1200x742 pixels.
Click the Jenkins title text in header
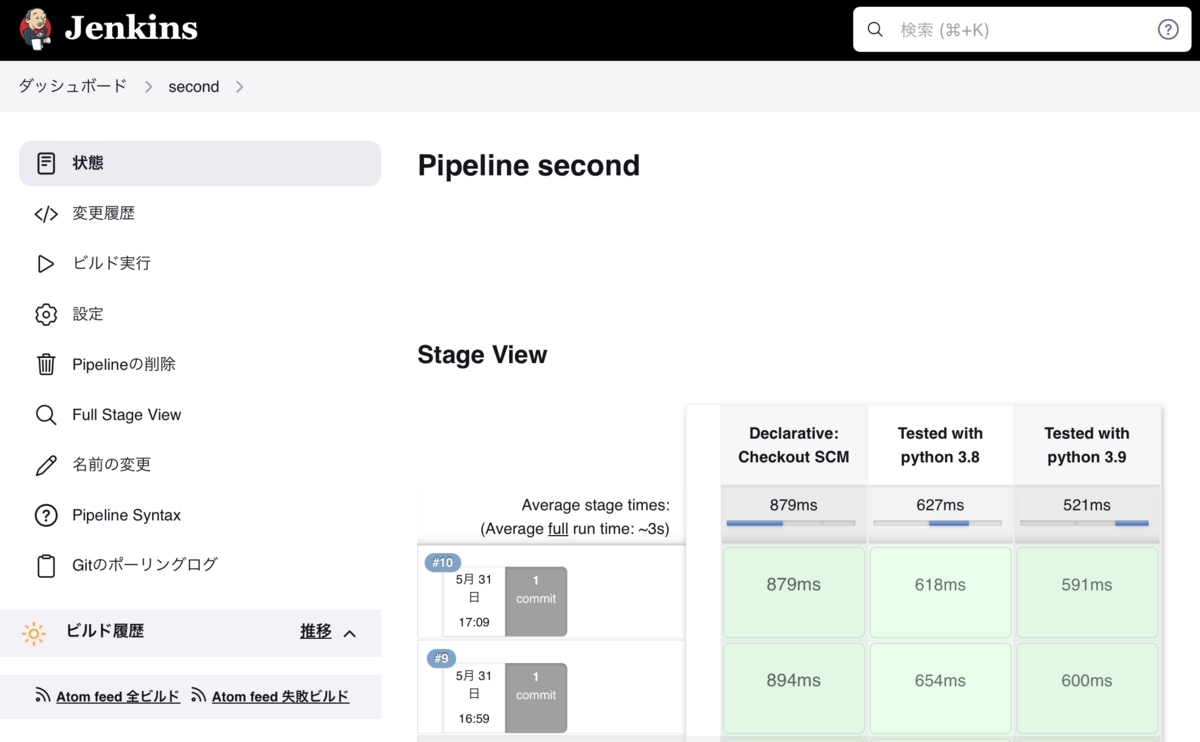click(131, 28)
